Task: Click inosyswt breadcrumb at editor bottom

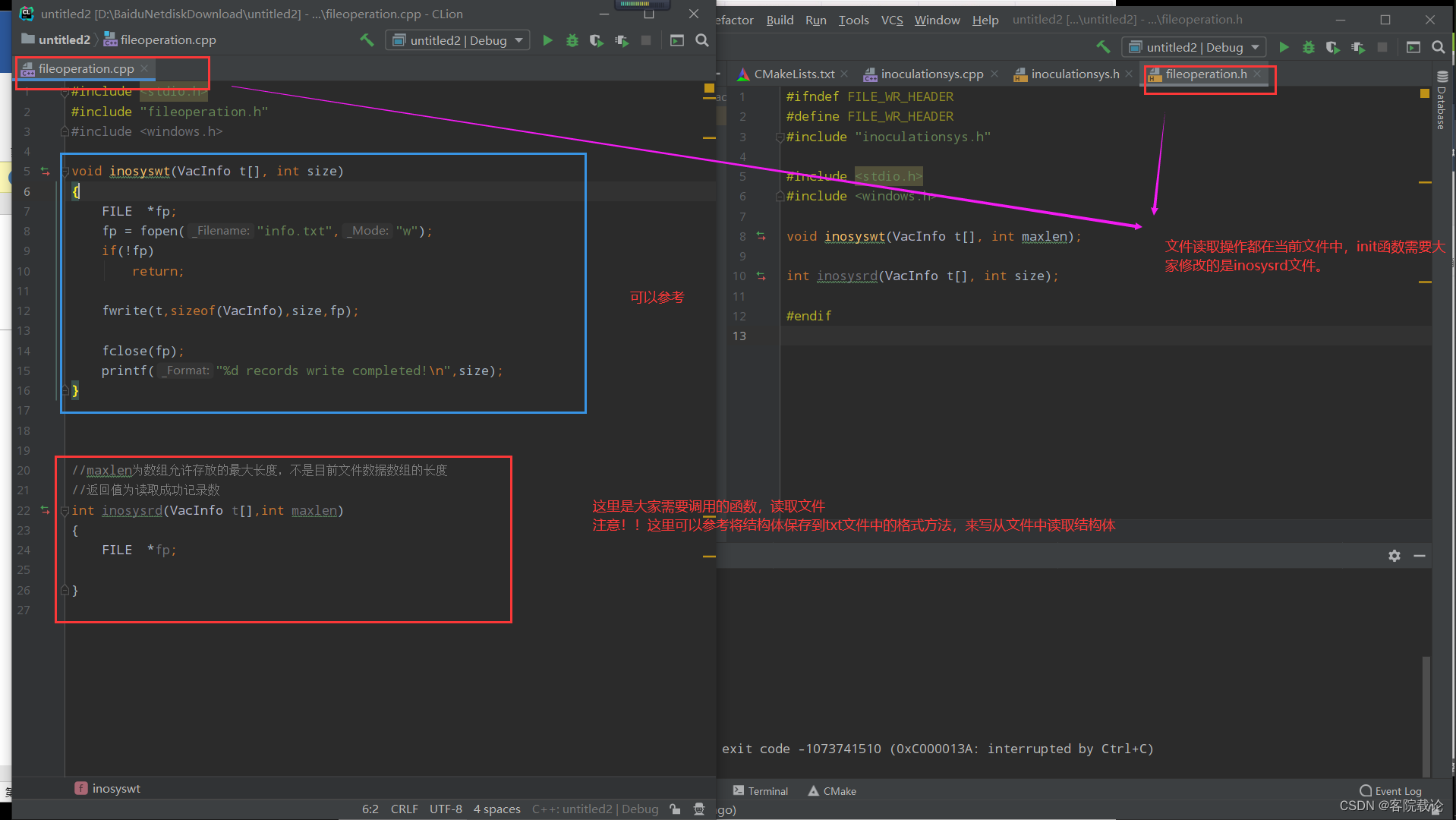Action: (108, 789)
